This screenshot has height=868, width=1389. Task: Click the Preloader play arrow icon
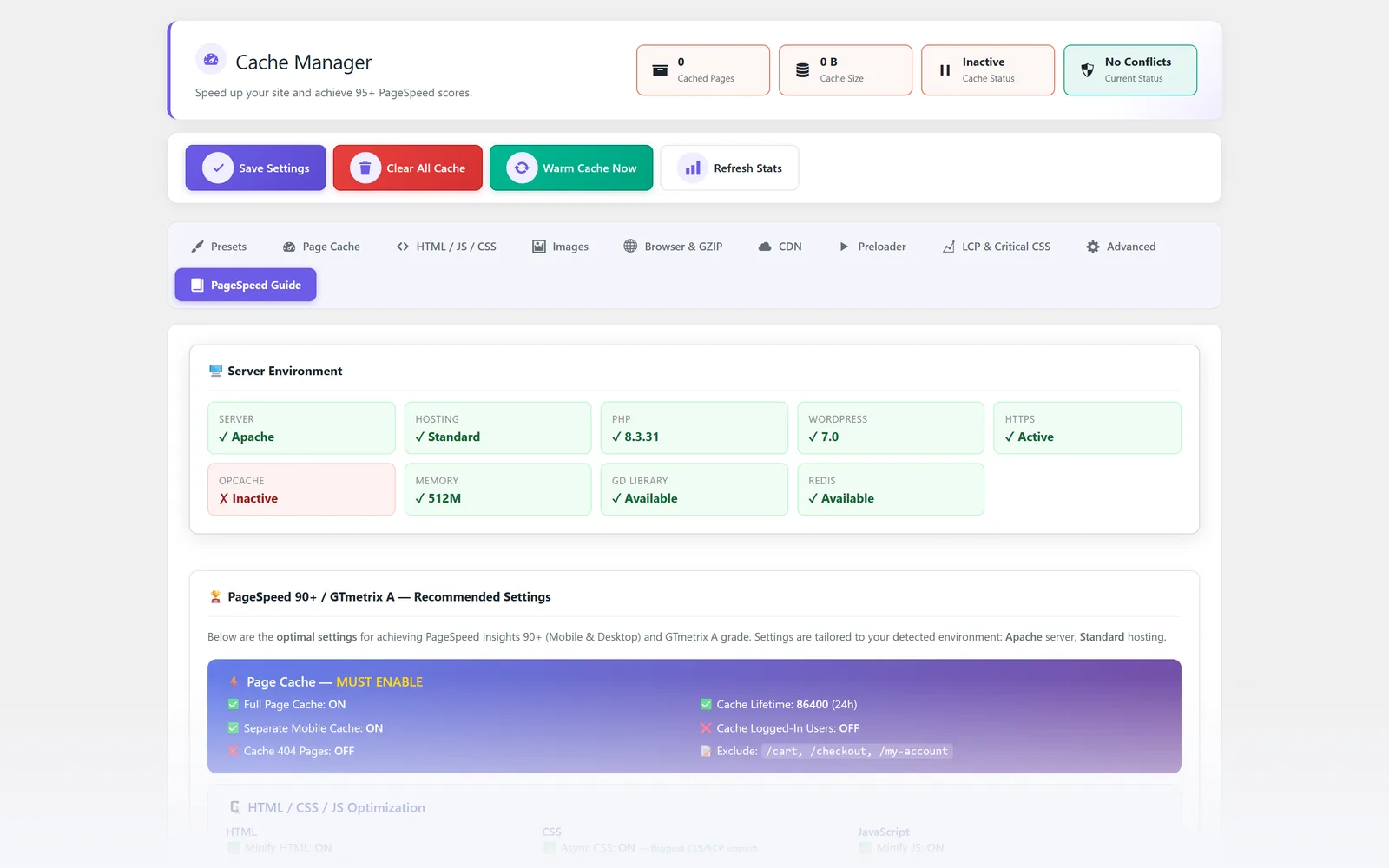844,247
